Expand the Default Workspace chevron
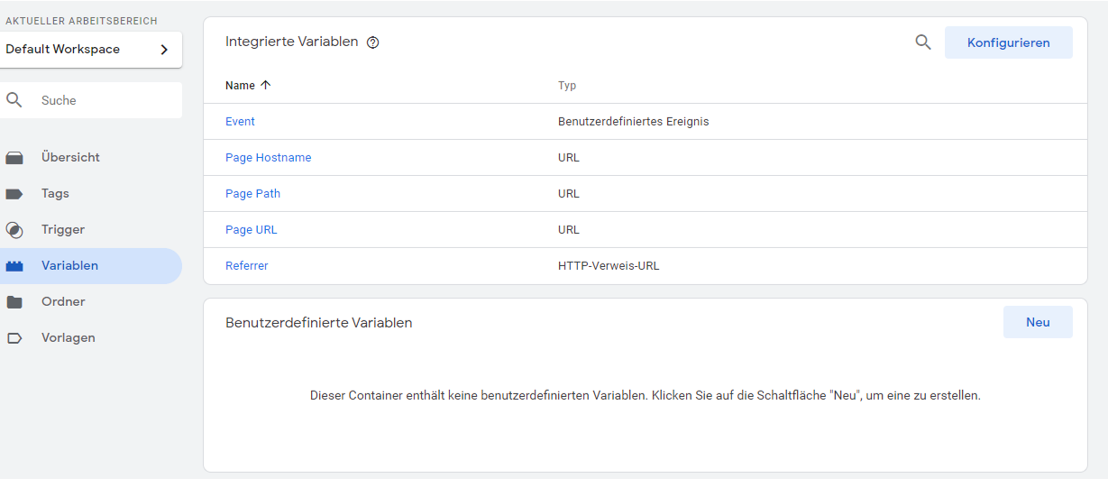The width and height of the screenshot is (1108, 479). (x=164, y=49)
